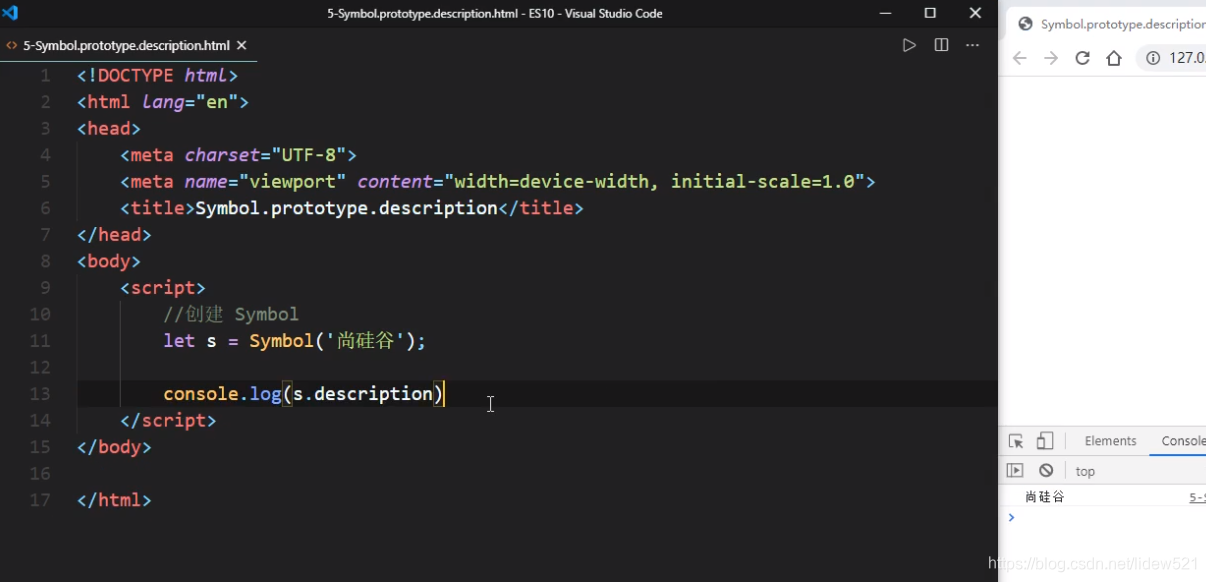The image size is (1206, 582).
Task: Clear the DevTools console
Action: coord(1046,470)
